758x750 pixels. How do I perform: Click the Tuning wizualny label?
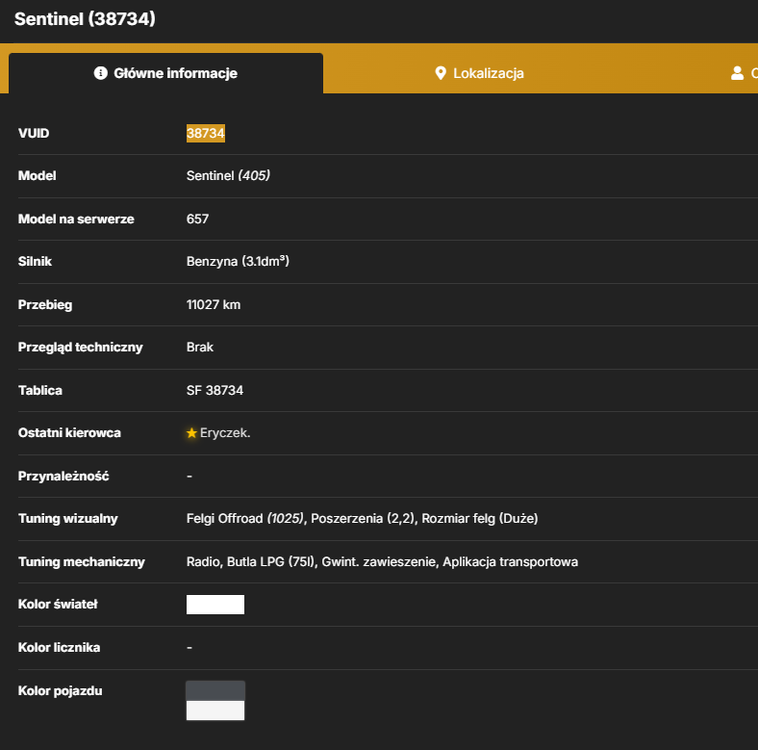coord(68,518)
